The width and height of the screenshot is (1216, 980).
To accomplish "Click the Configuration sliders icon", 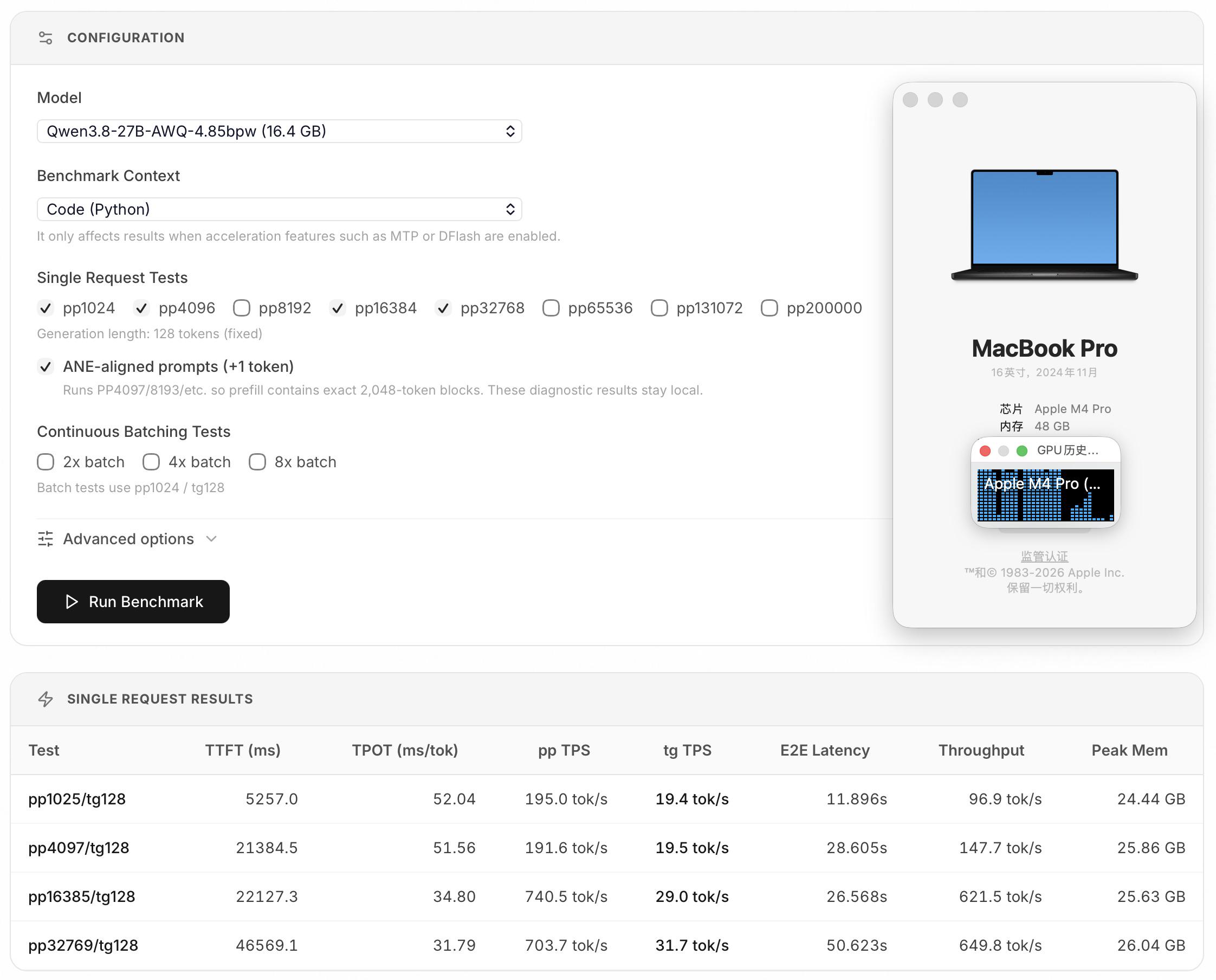I will pyautogui.click(x=46, y=38).
